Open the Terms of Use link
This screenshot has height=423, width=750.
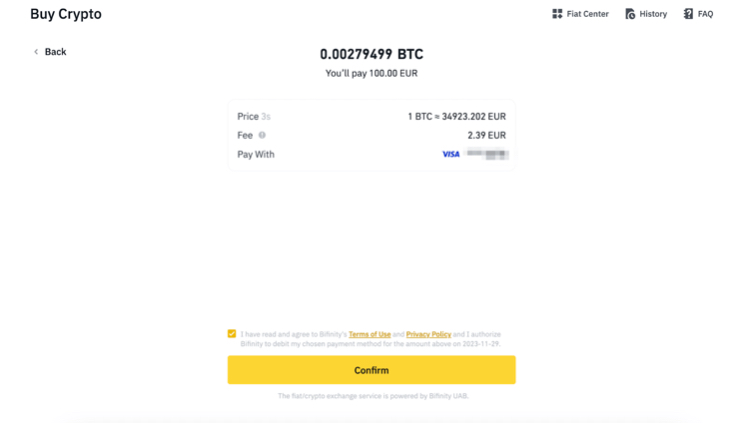370,334
